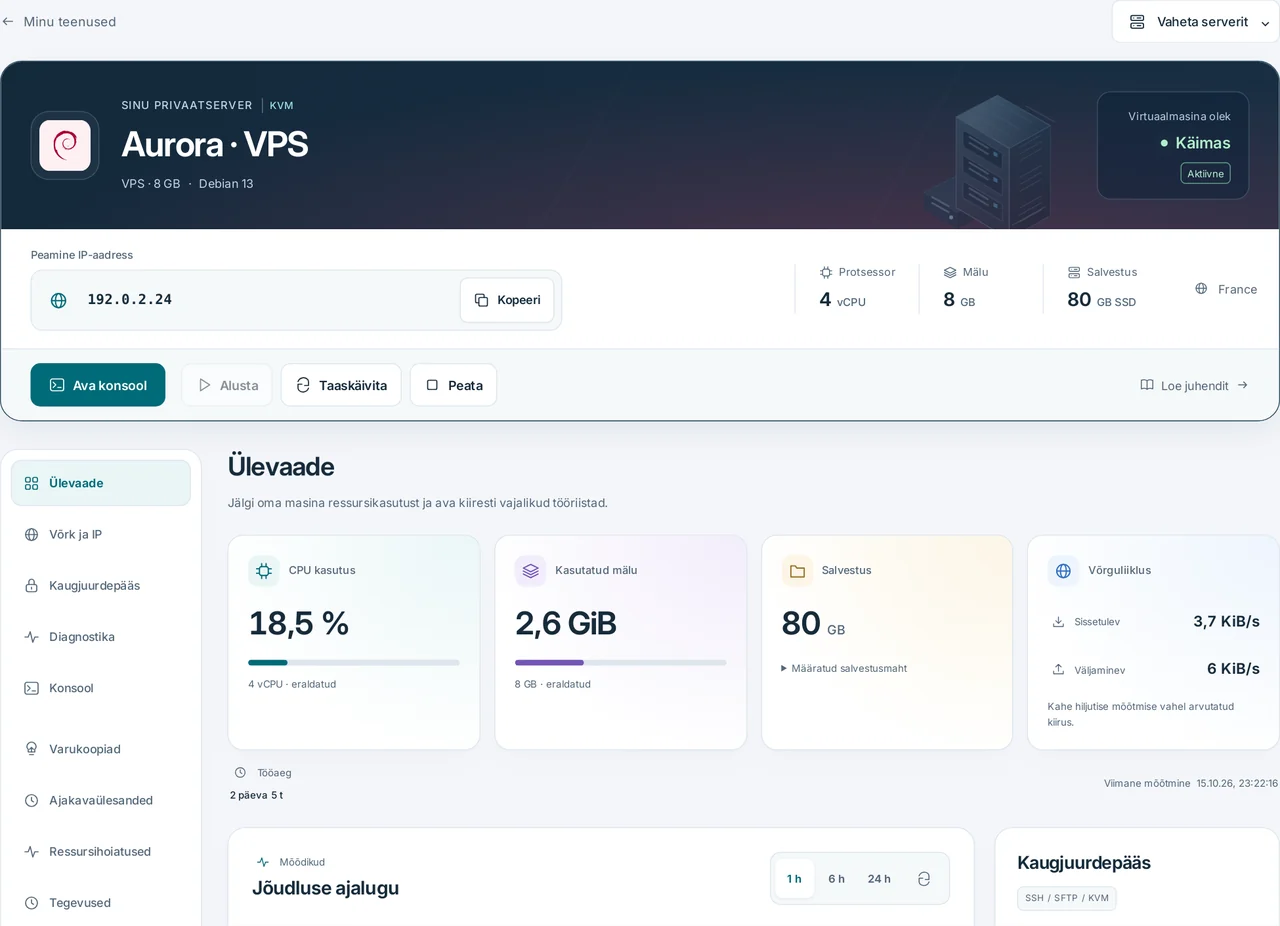Switch the chart to 24 h range
The image size is (1280, 926).
[879, 879]
